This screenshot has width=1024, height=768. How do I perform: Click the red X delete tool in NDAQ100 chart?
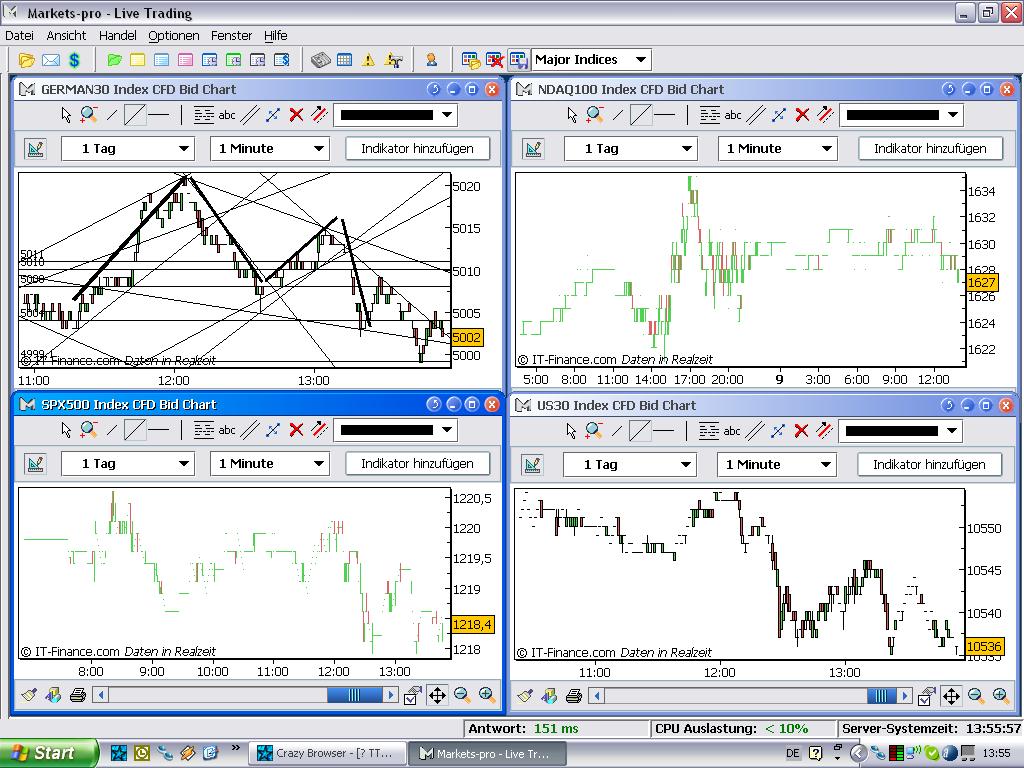[802, 115]
